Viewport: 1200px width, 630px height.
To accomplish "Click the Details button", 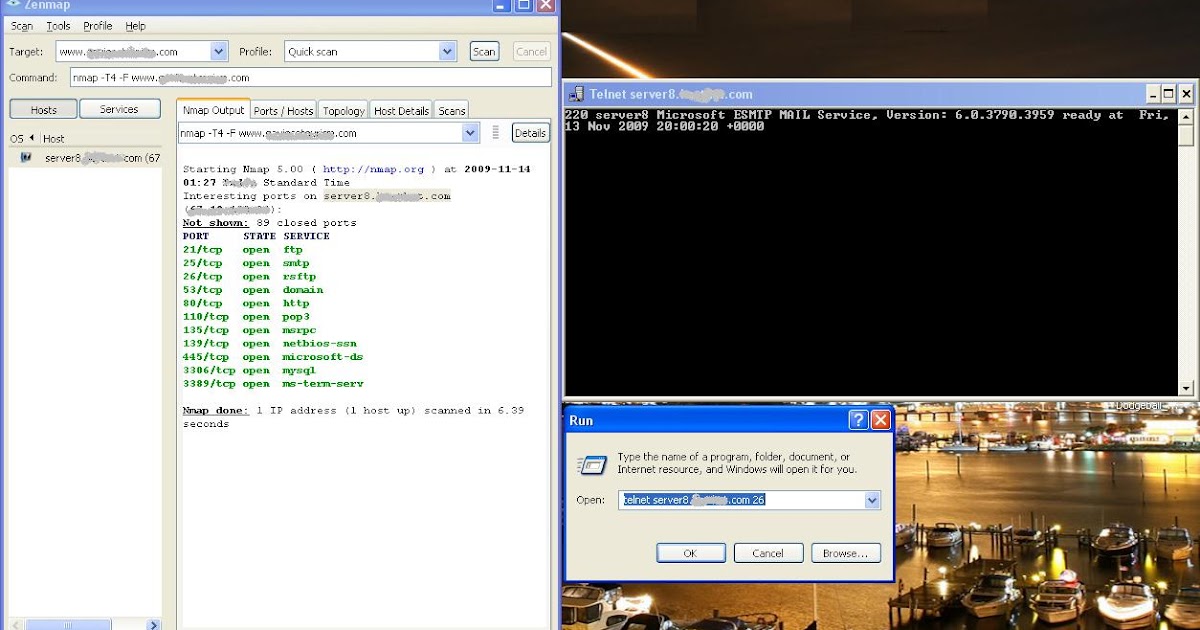I will 530,133.
